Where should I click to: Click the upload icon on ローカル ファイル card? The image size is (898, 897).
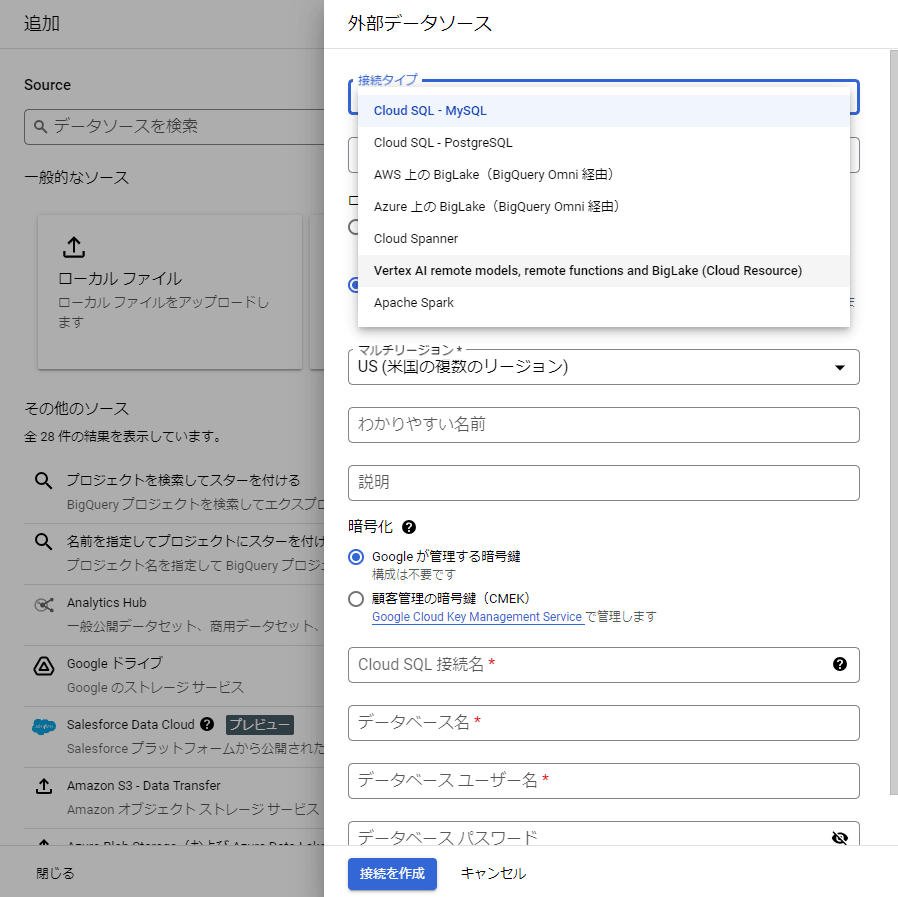tap(74, 247)
